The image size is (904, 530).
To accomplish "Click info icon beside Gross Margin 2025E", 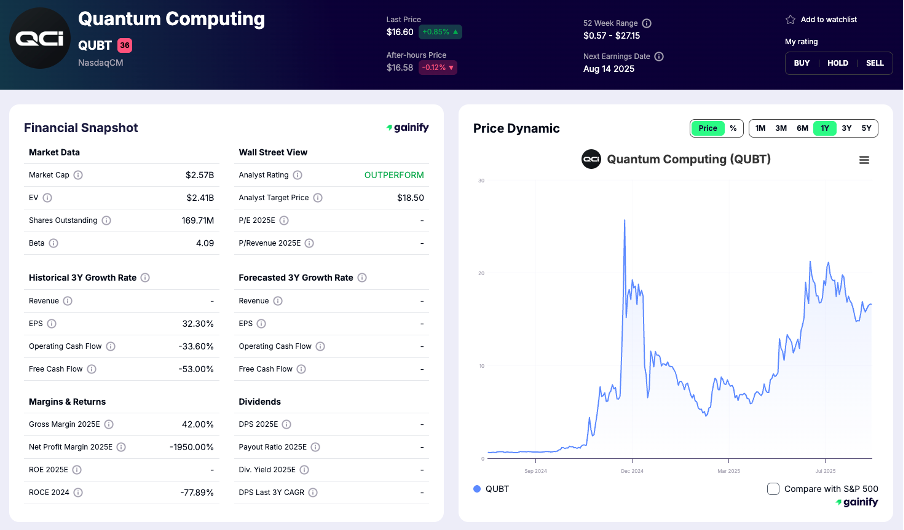I will coord(108,424).
